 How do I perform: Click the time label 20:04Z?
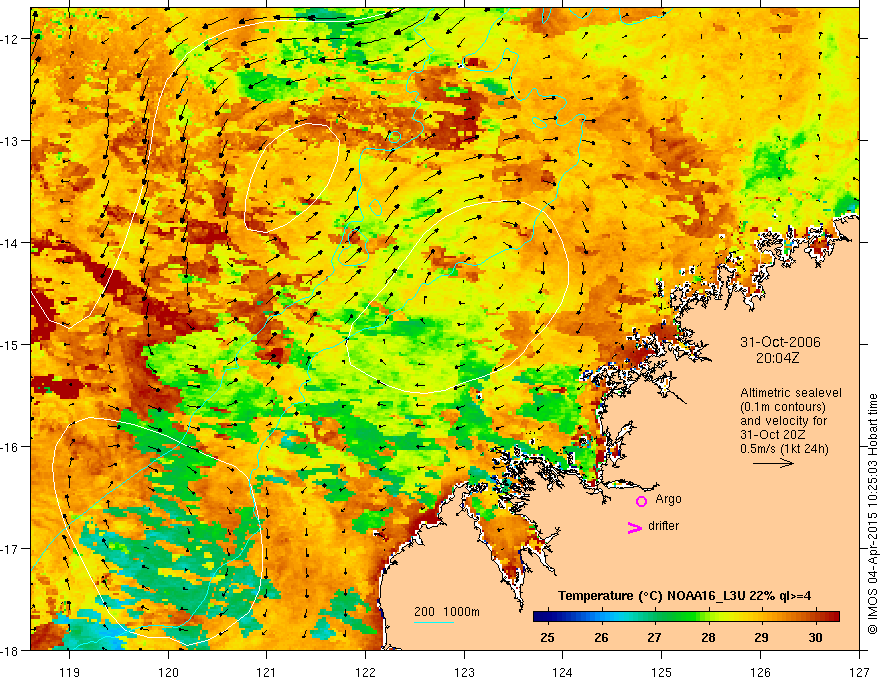point(777,358)
